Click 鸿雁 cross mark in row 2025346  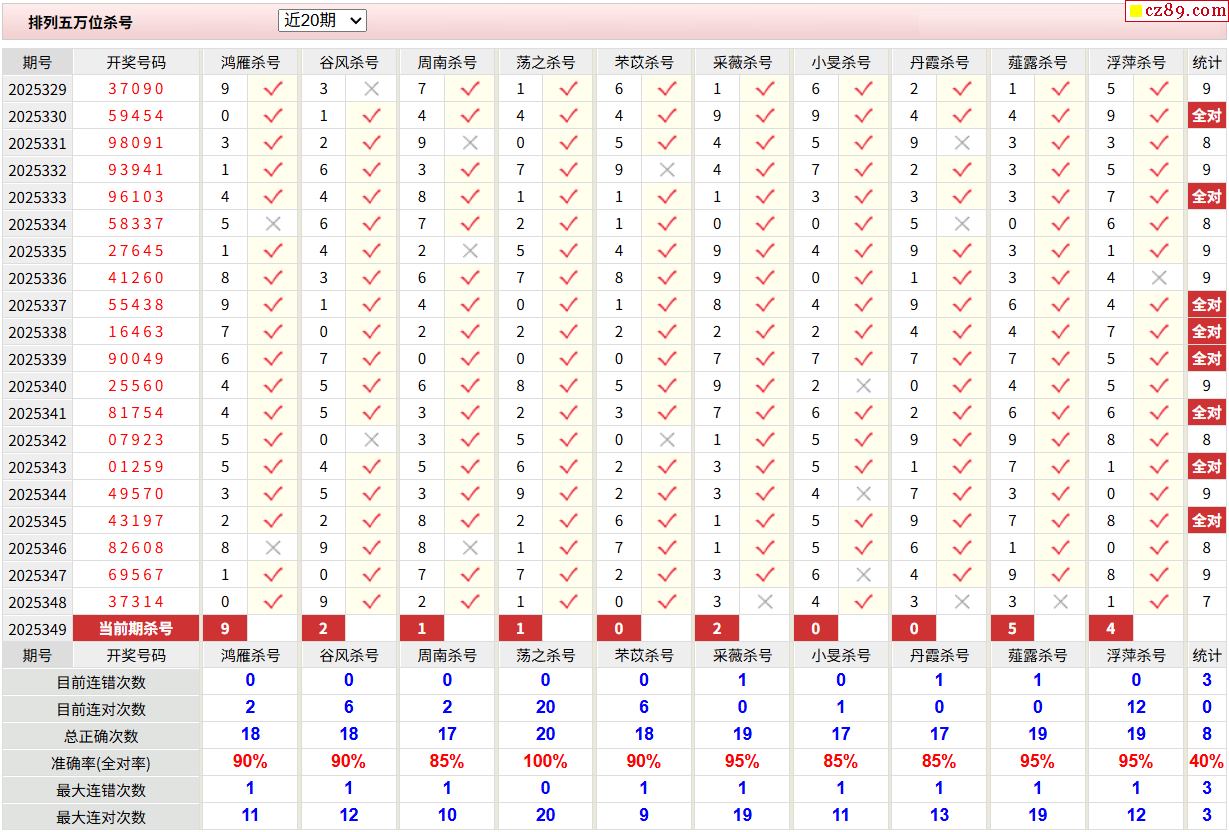[273, 548]
